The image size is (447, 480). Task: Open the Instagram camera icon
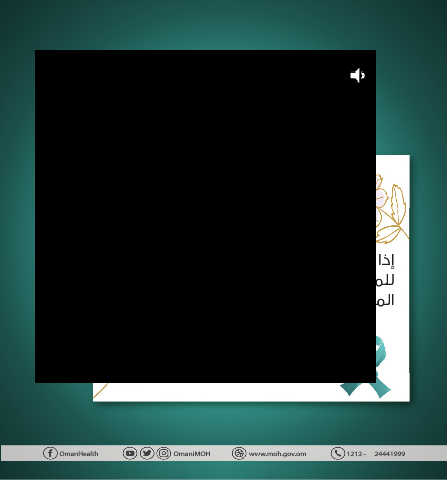pos(164,453)
